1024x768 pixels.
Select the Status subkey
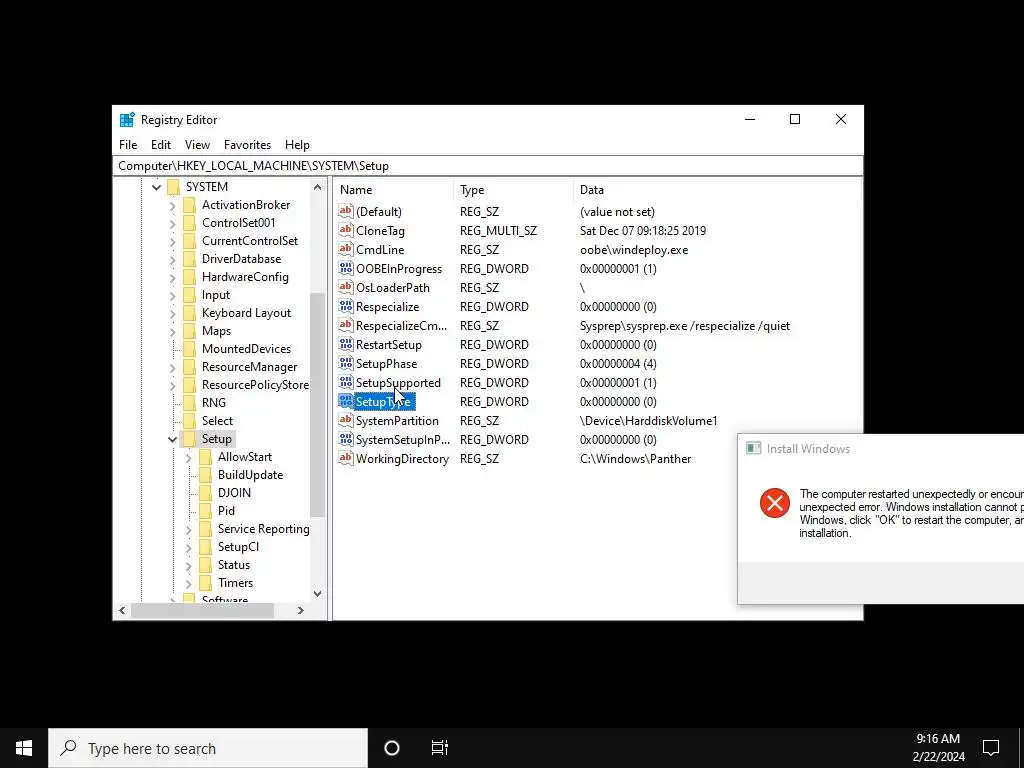click(234, 565)
